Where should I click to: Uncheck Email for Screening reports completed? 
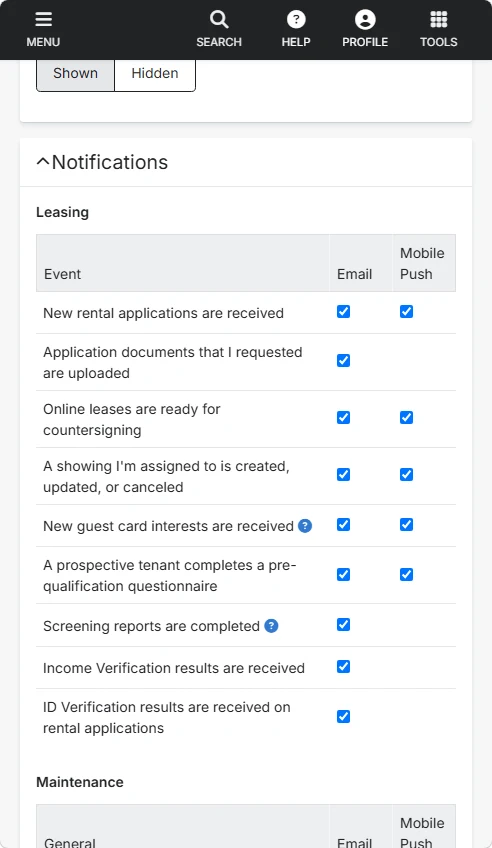pos(343,625)
